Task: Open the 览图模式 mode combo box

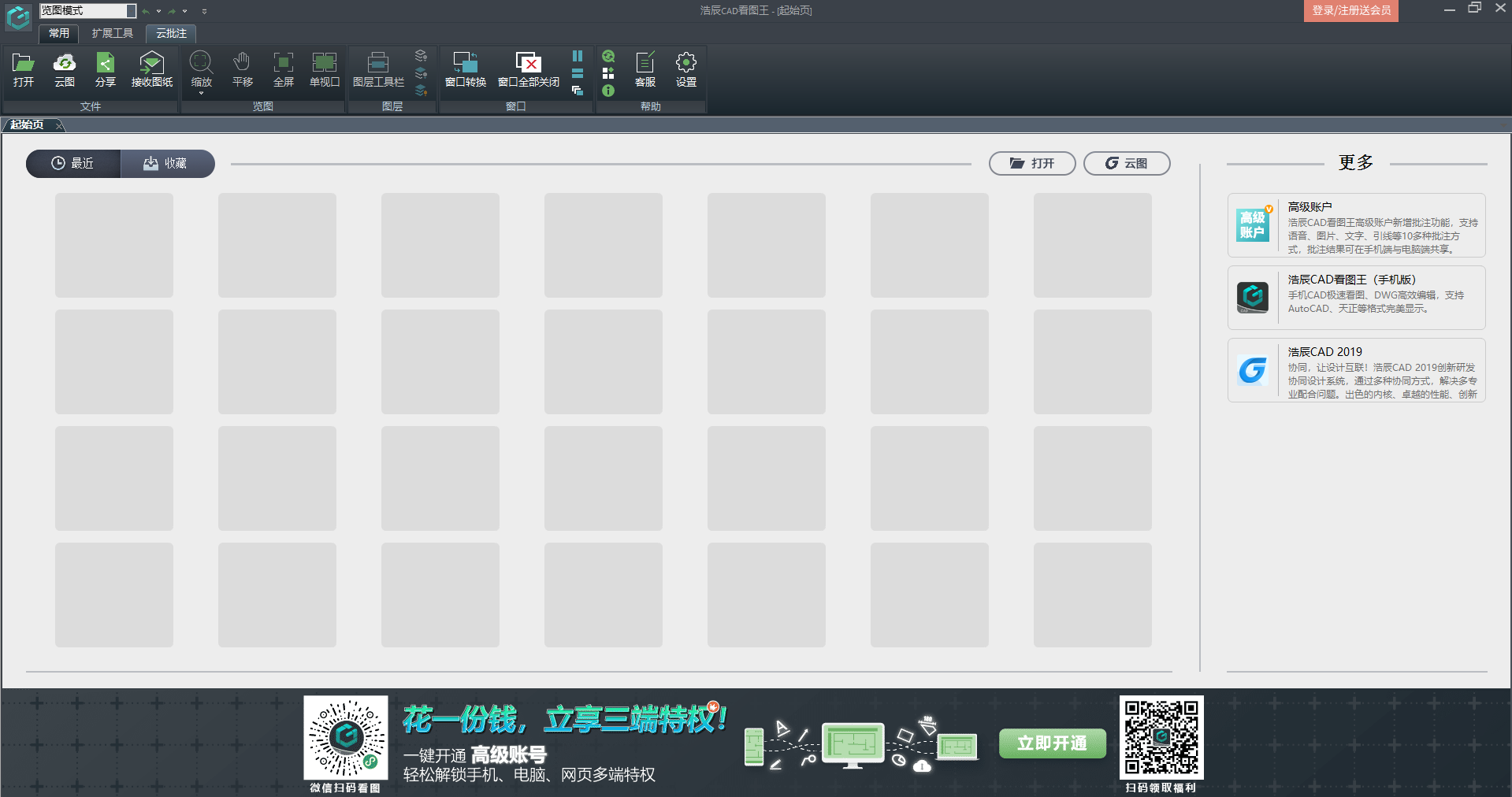Action: coord(87,11)
